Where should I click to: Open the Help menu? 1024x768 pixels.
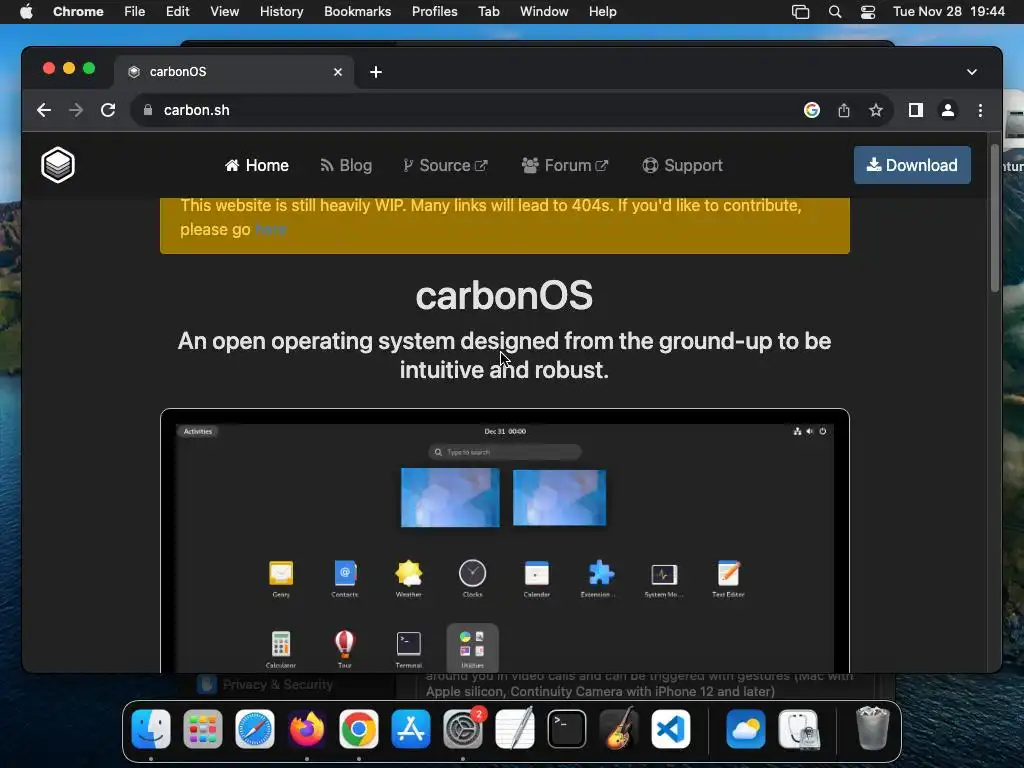(602, 12)
